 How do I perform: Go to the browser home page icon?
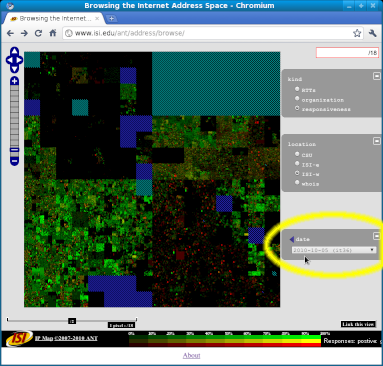[x=53, y=33]
